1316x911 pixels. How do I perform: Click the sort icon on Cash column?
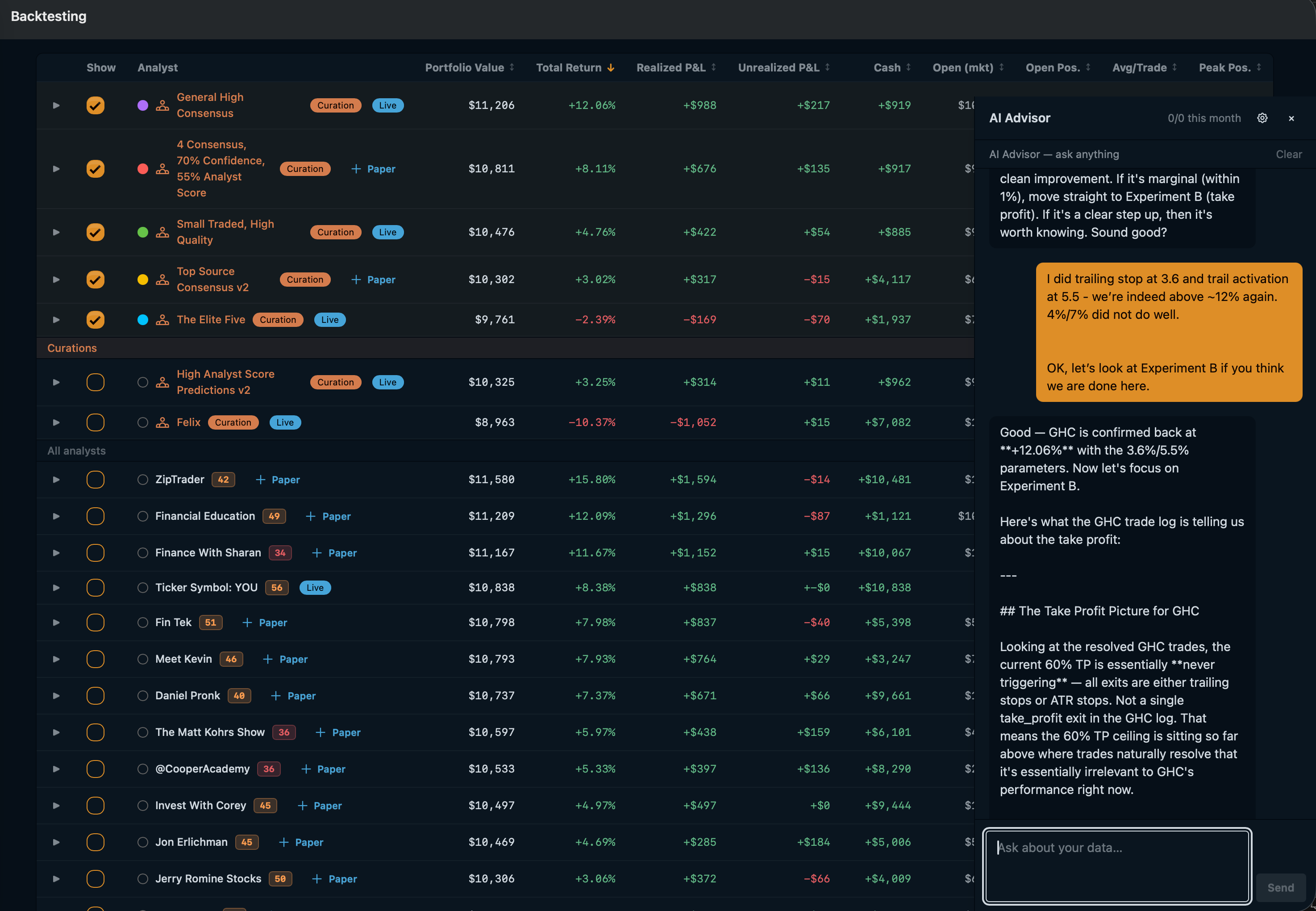tap(908, 67)
